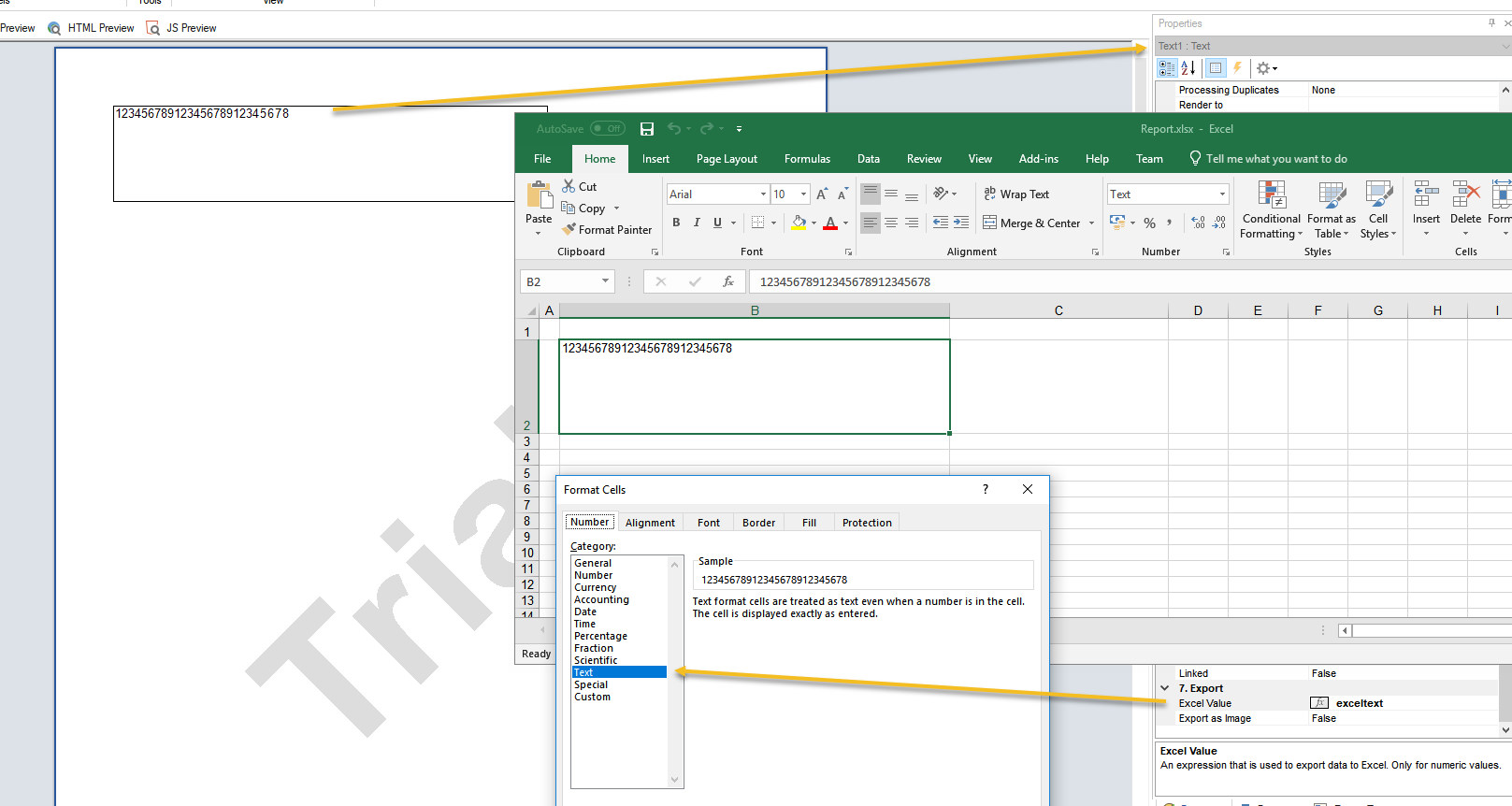Click the yellow Fill Color swatch
The image size is (1512, 806).
(x=799, y=223)
